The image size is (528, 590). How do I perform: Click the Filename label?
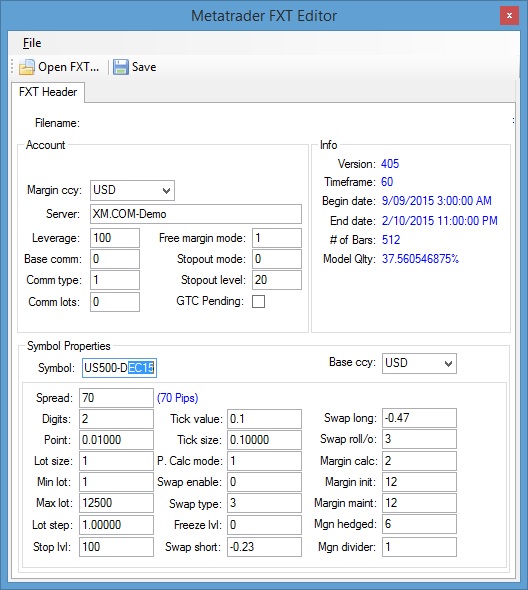(x=57, y=123)
